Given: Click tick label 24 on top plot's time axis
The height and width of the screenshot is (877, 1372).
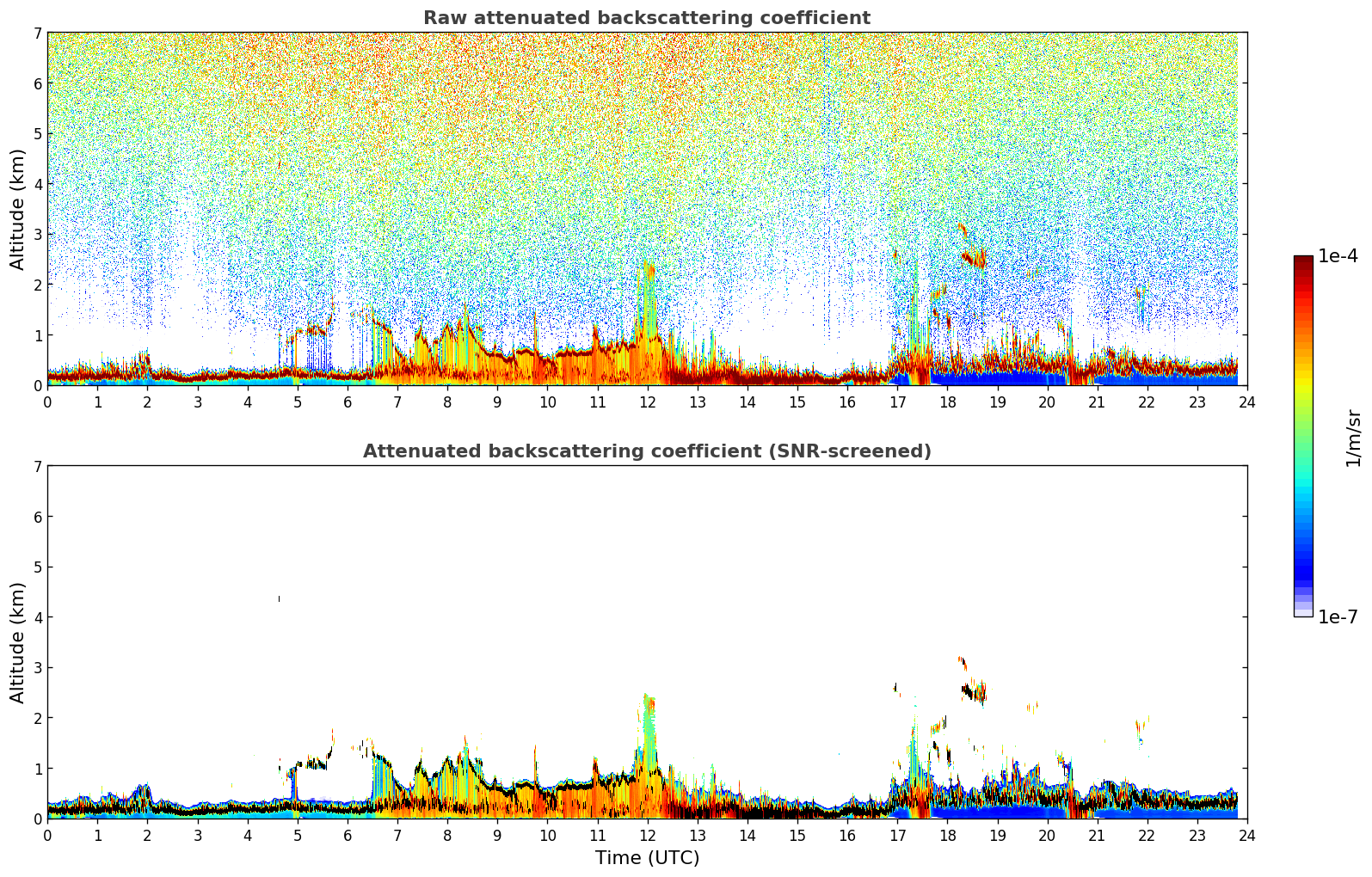Looking at the screenshot, I should click(x=1247, y=402).
